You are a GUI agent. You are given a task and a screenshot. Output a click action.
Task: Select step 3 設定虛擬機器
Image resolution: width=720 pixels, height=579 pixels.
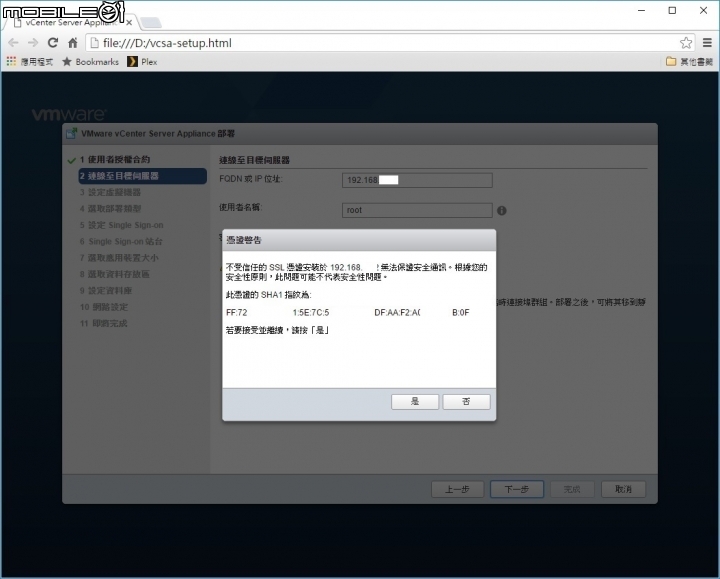(x=110, y=192)
